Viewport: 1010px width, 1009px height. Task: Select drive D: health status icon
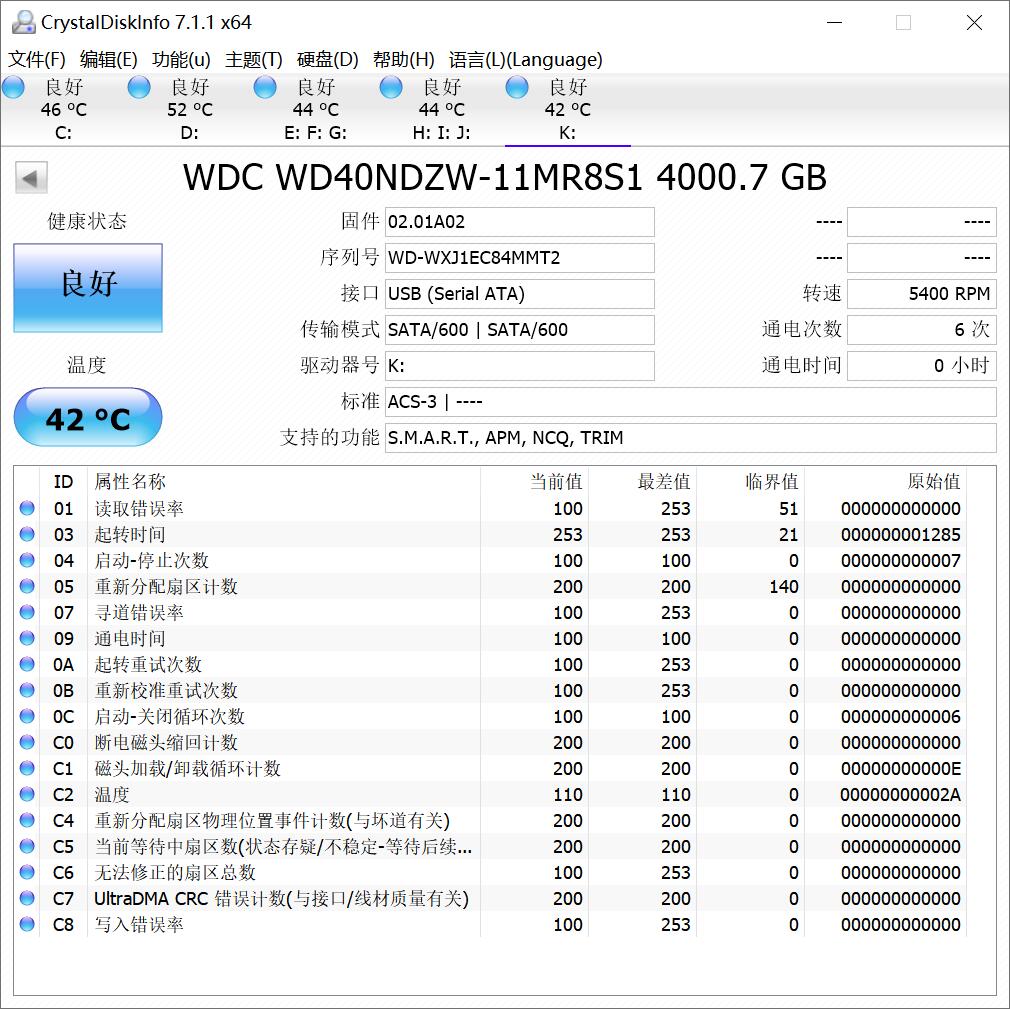[x=139, y=87]
